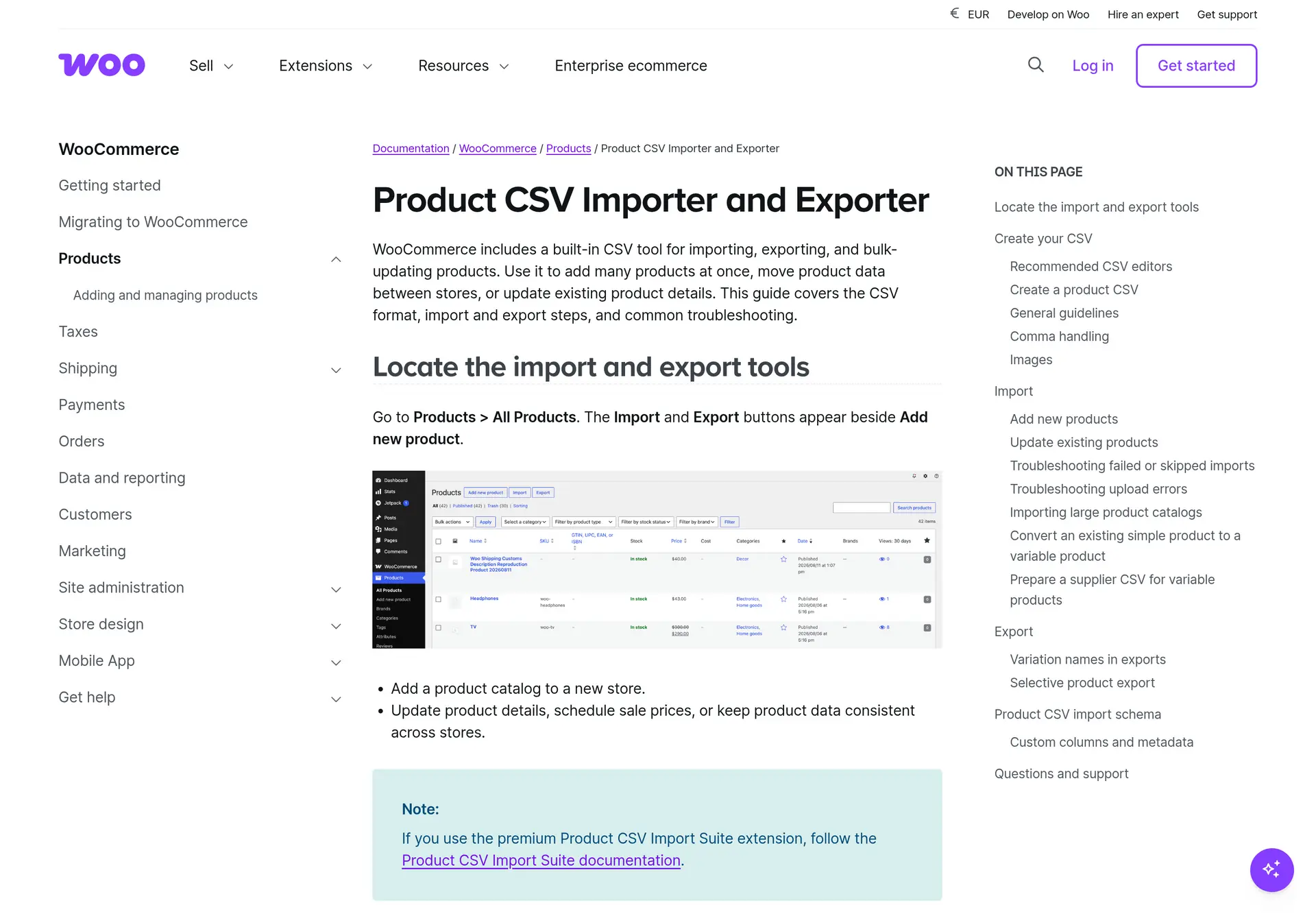Jump to Questions and support
The width and height of the screenshot is (1316, 914).
1061,773
